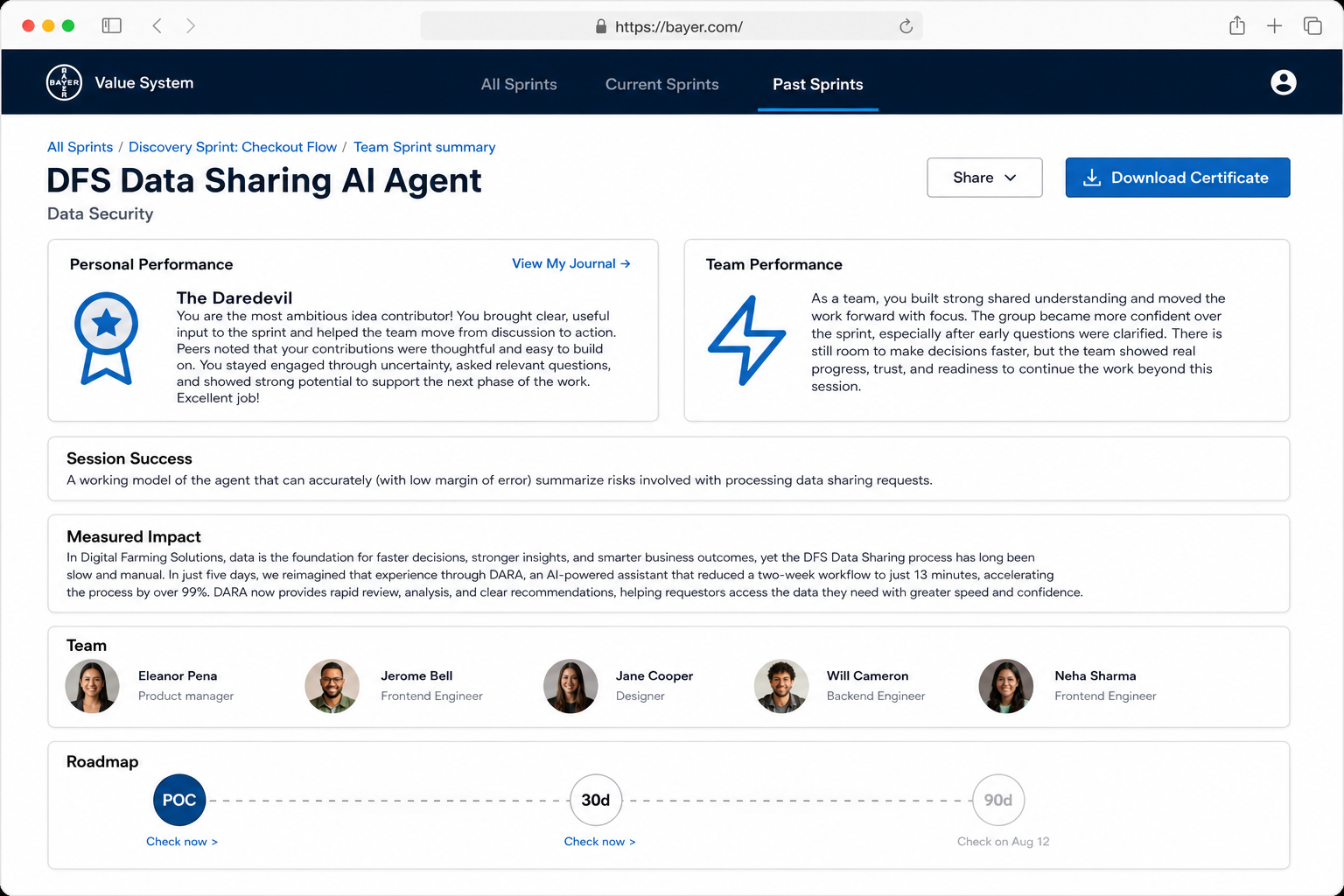Click Check now under POC milestone
The width and height of the screenshot is (1344, 896).
pyautogui.click(x=182, y=842)
